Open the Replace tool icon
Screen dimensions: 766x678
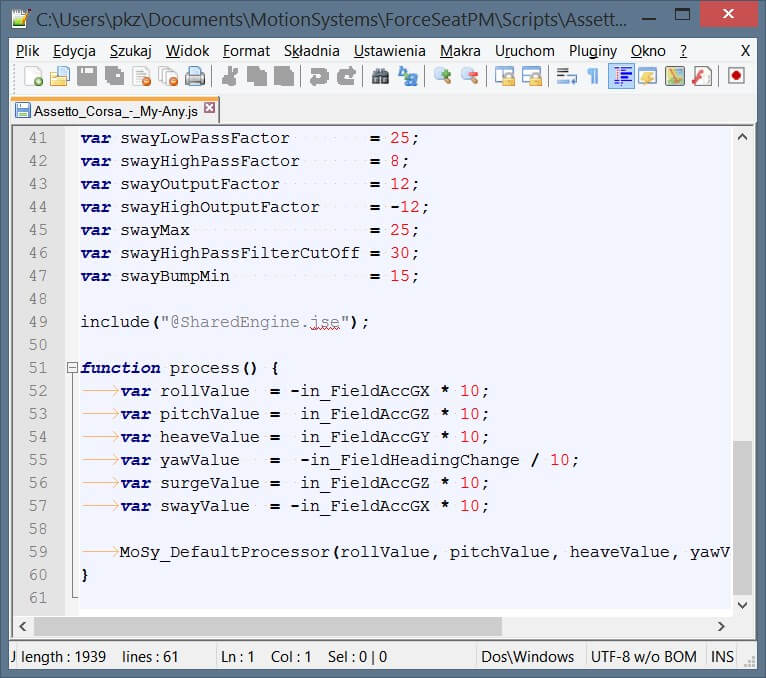point(408,77)
